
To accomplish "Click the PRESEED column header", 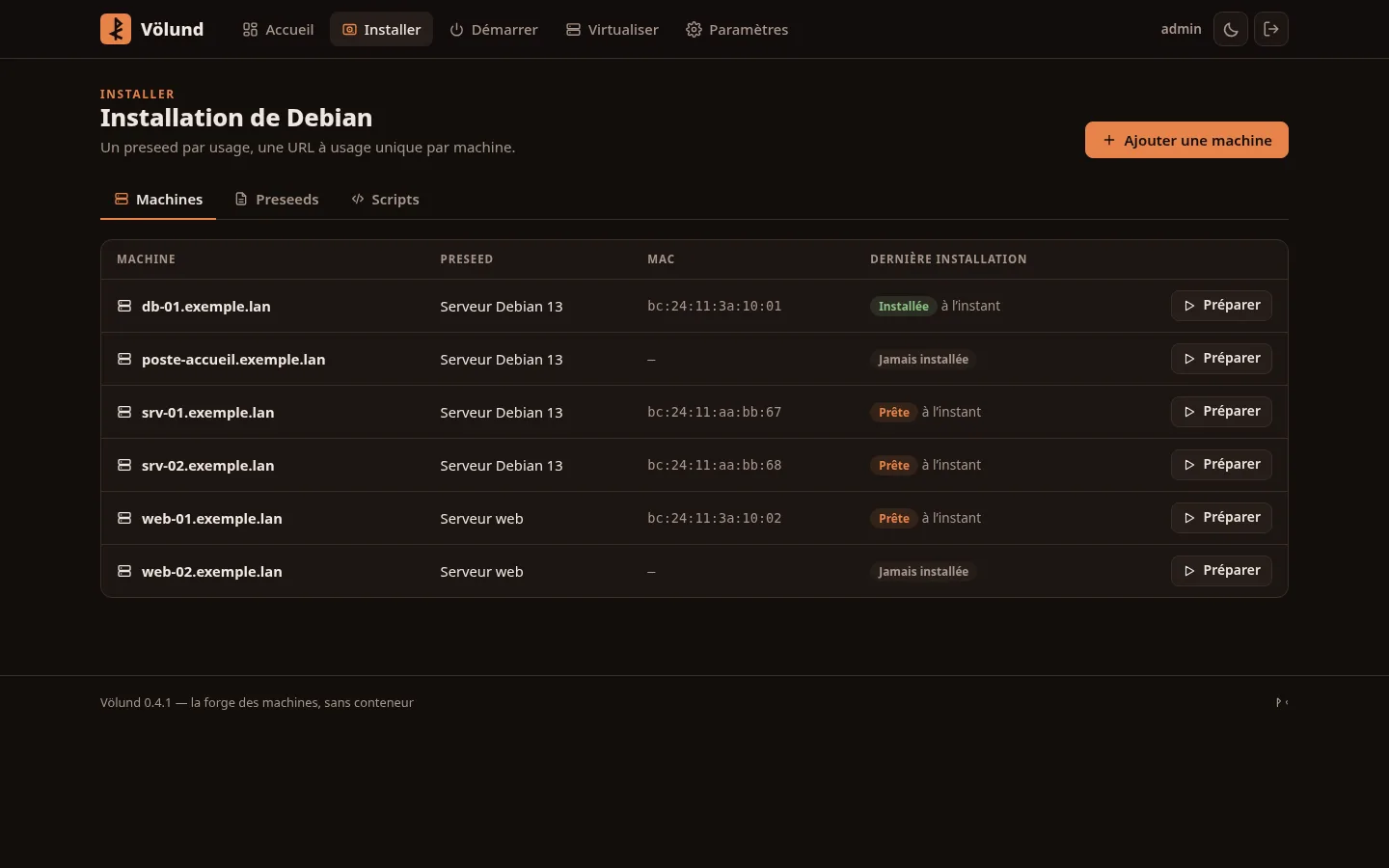I will click(x=467, y=259).
